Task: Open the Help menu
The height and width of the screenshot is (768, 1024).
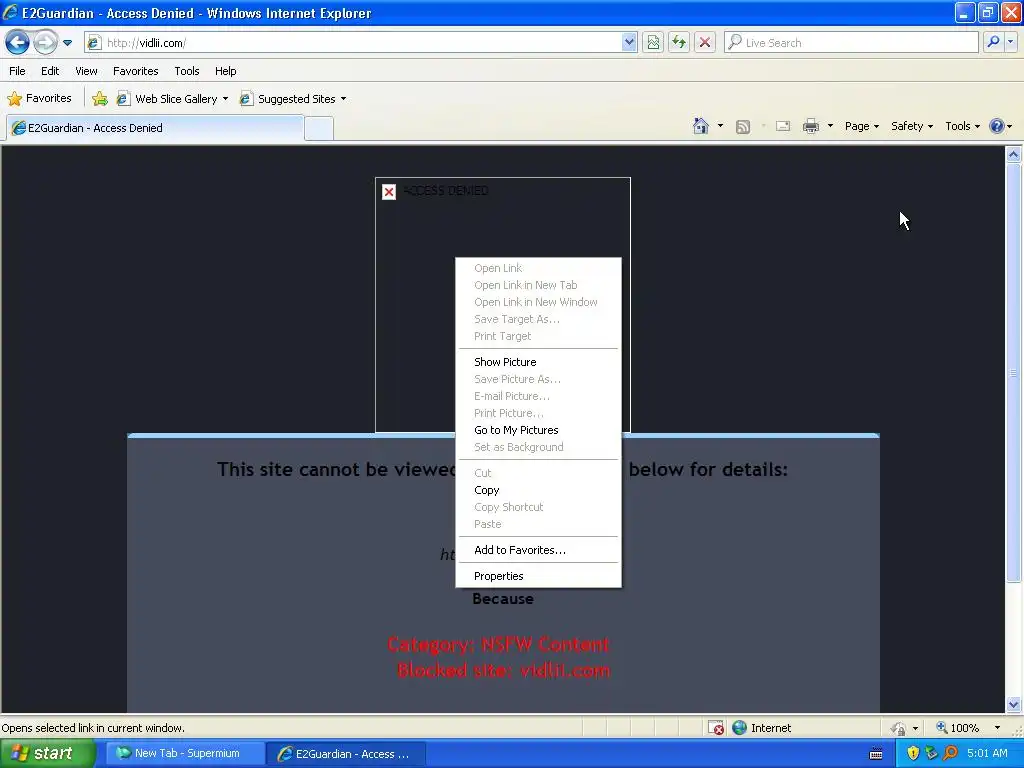Action: [225, 71]
